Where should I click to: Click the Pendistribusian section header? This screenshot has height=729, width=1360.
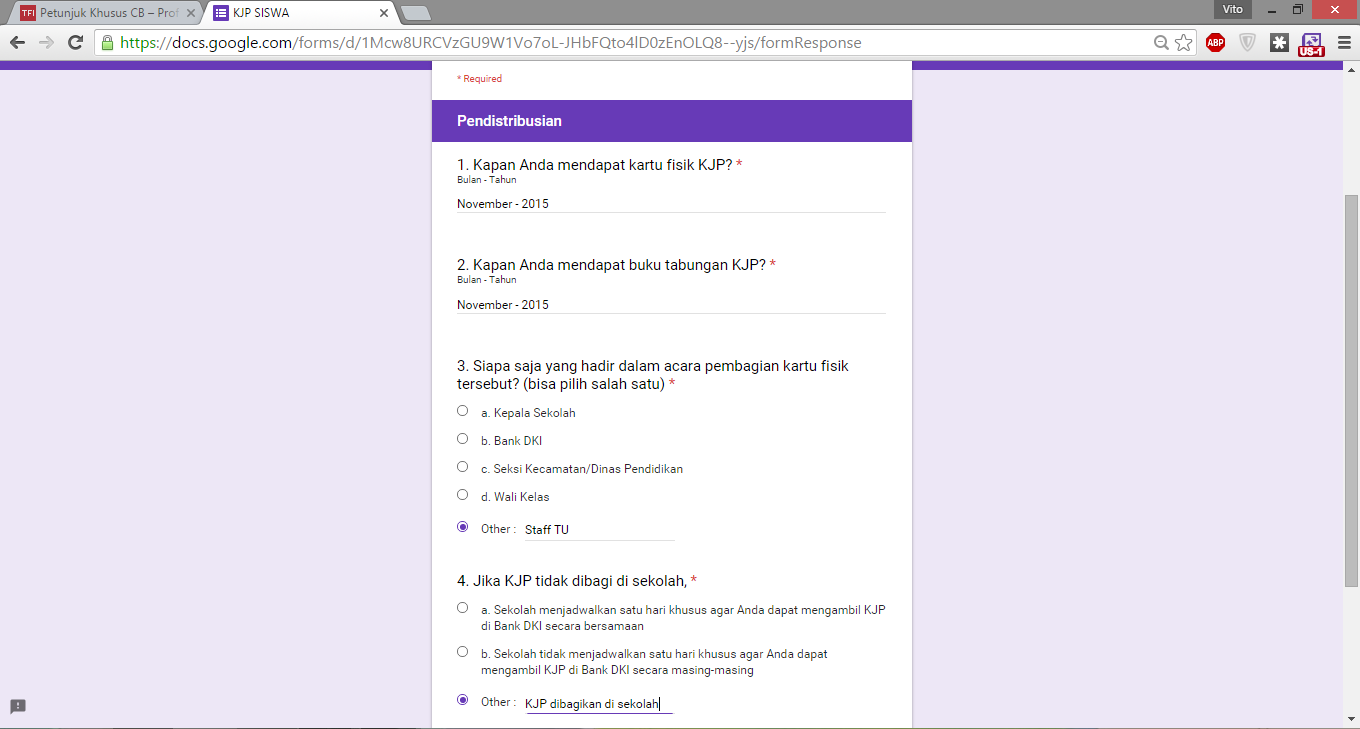[x=672, y=121]
